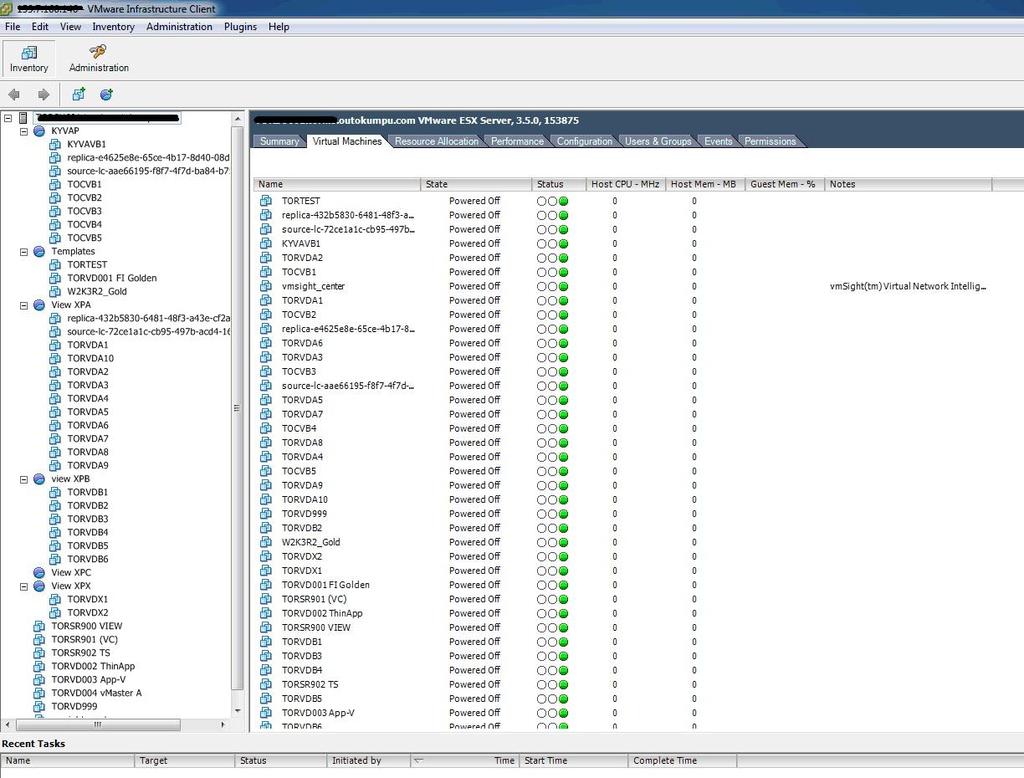Sort by Guest Mem - % column

tap(783, 184)
